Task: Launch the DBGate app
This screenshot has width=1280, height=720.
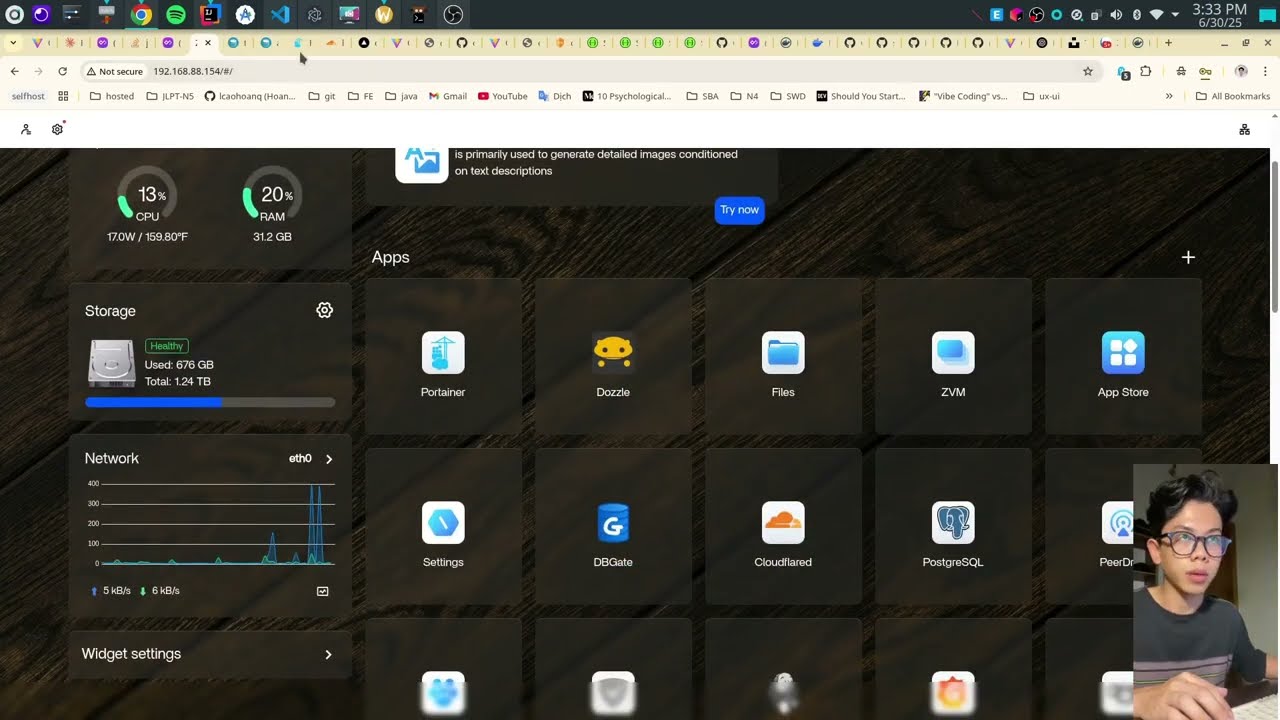Action: 613,526
